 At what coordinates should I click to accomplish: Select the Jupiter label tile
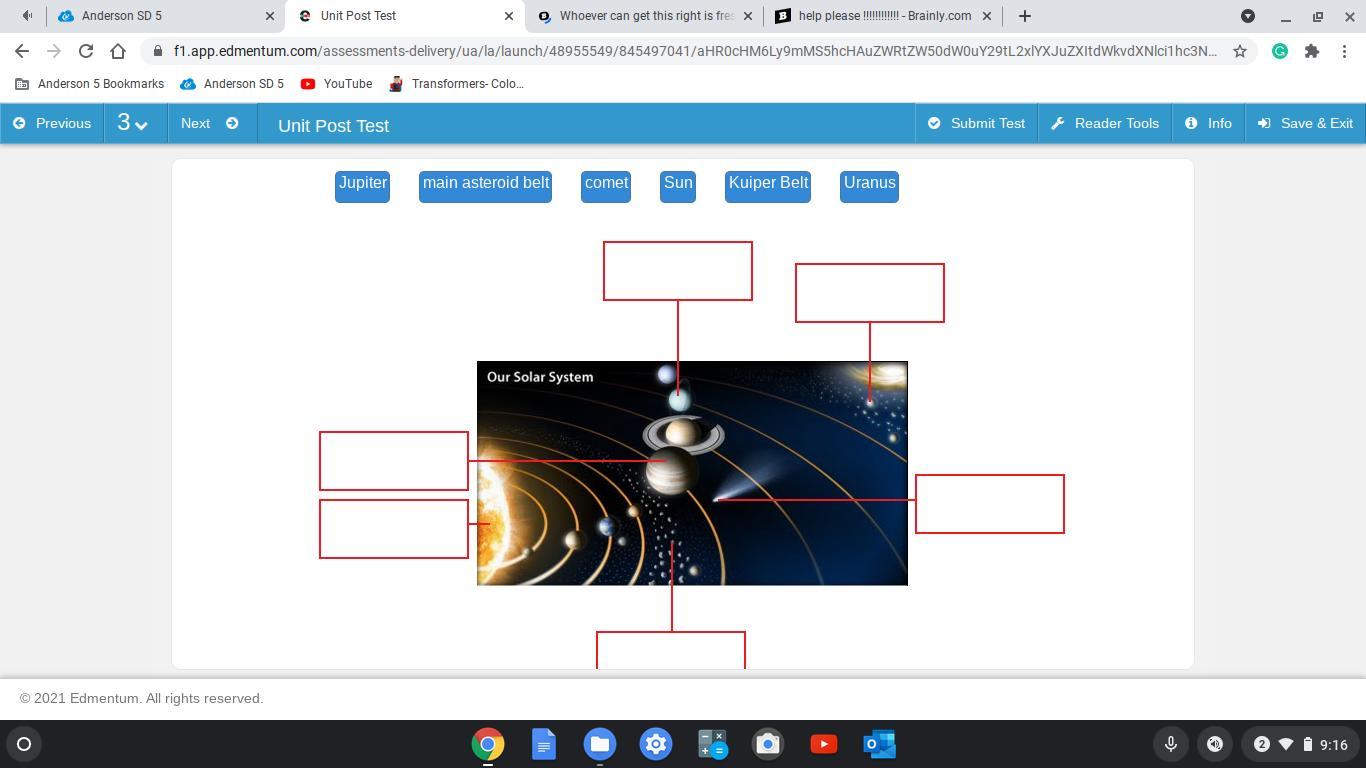(x=362, y=186)
